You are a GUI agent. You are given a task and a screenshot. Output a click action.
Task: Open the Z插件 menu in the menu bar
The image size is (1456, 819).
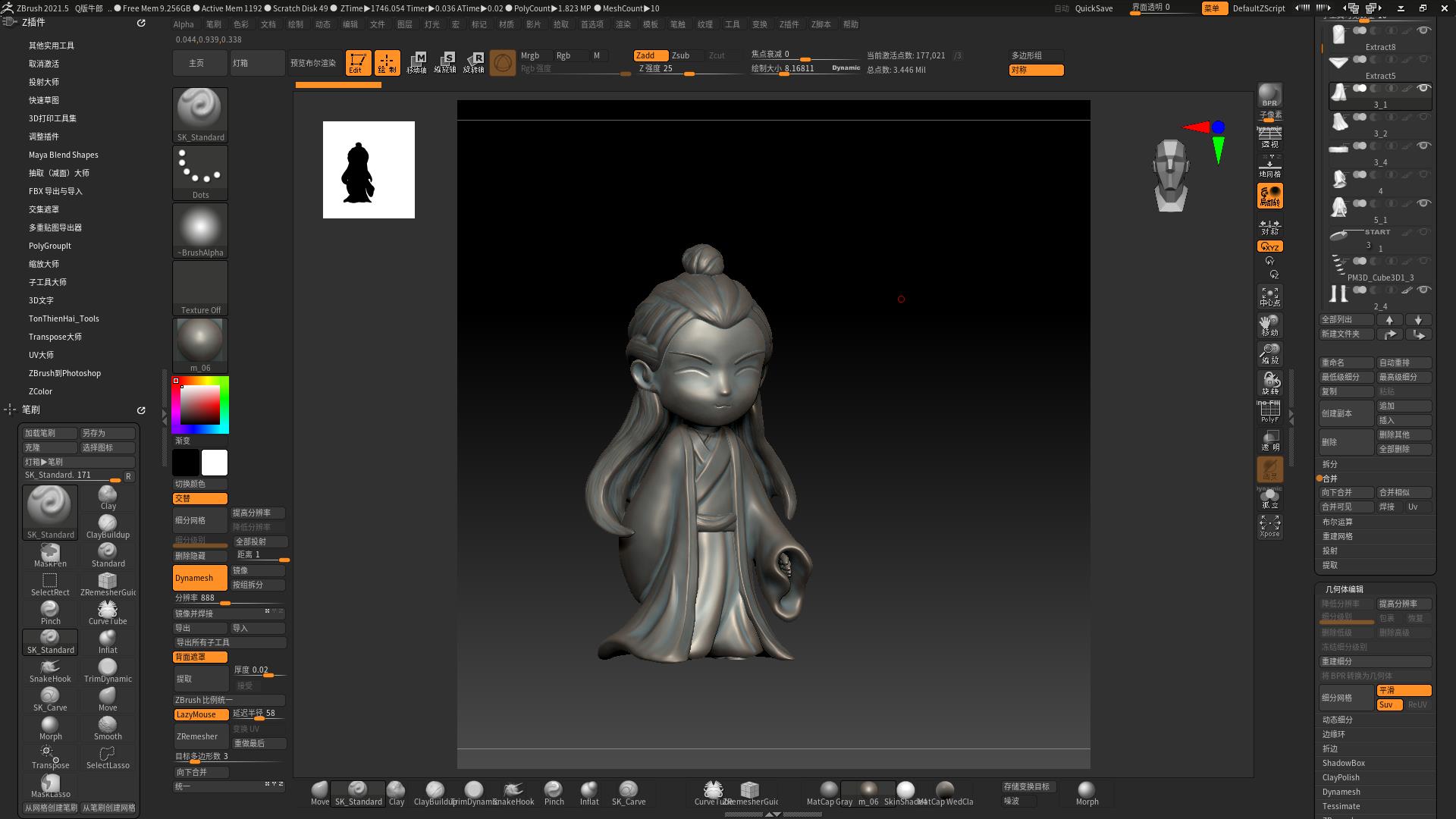tap(789, 24)
